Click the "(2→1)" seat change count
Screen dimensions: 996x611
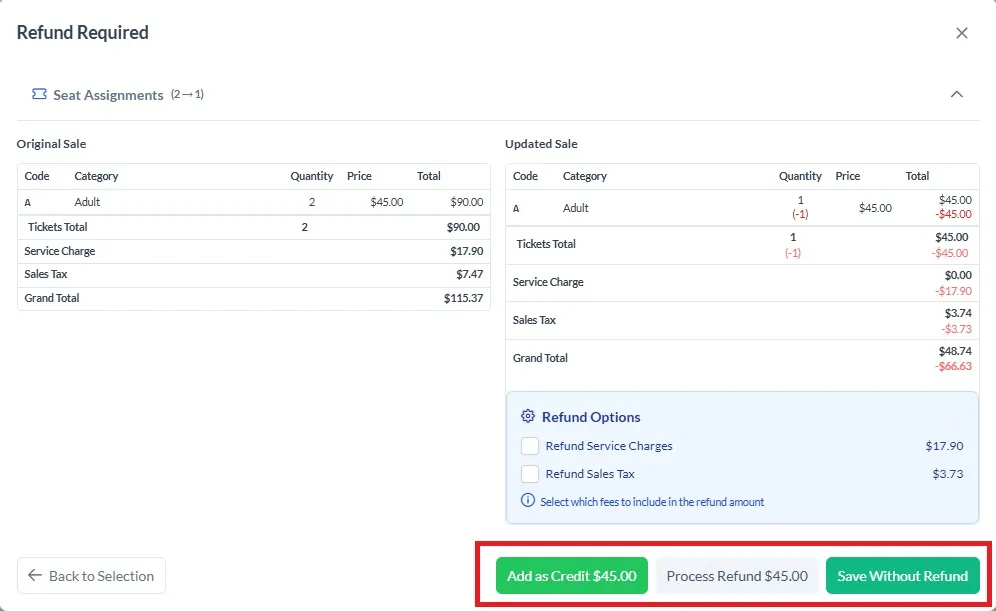coord(187,95)
